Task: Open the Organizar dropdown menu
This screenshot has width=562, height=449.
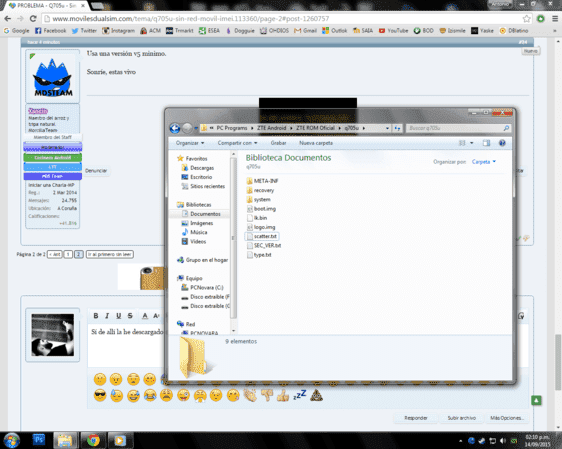Action: pyautogui.click(x=190, y=143)
